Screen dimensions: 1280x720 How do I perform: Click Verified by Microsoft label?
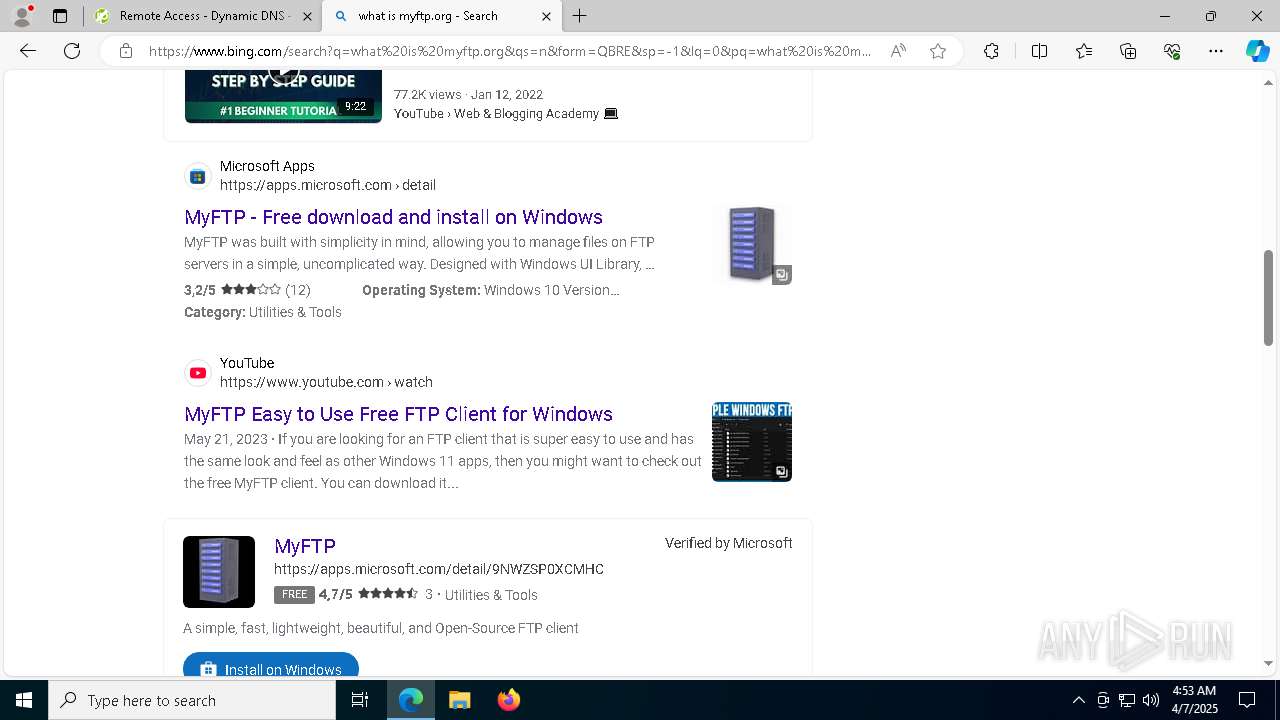point(729,543)
